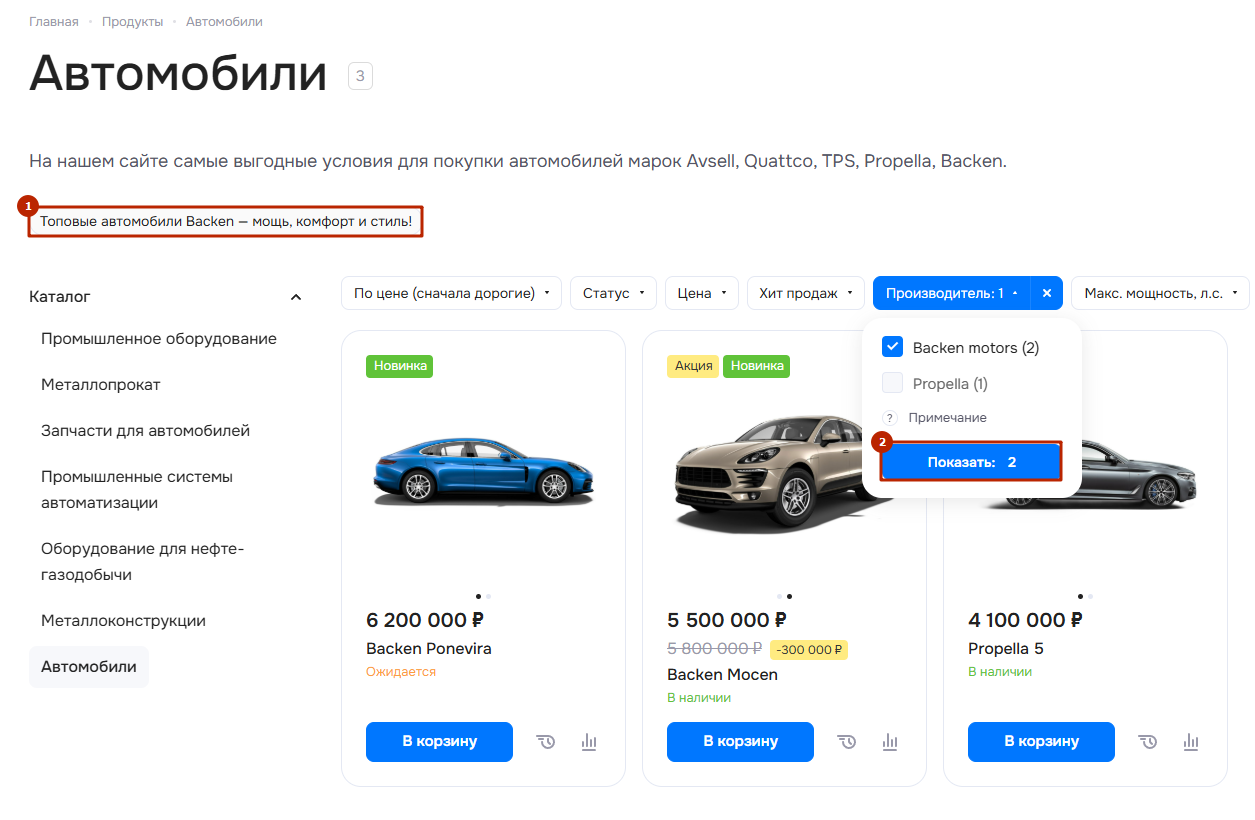Expand the Статус filter dropdown

coord(613,293)
